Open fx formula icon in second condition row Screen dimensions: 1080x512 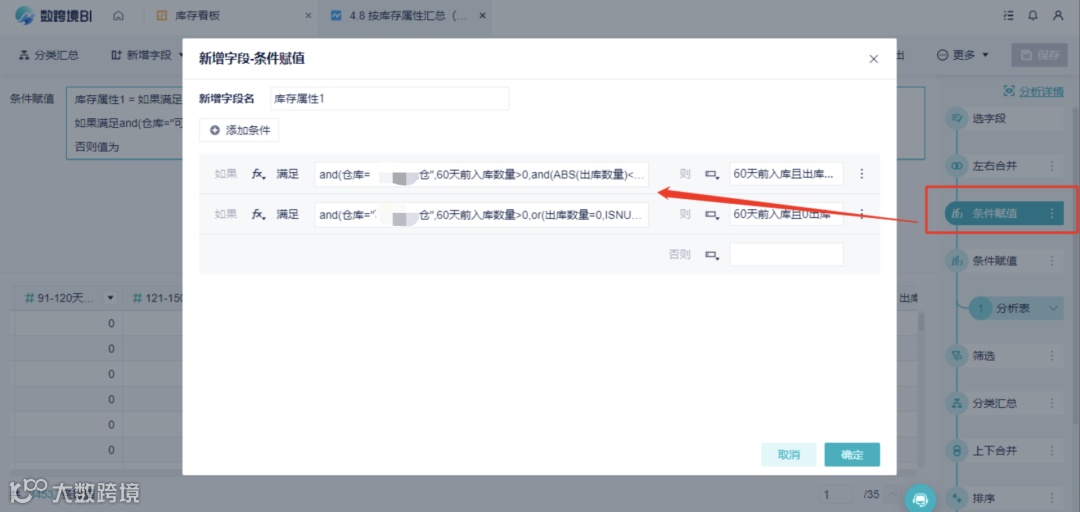258,214
